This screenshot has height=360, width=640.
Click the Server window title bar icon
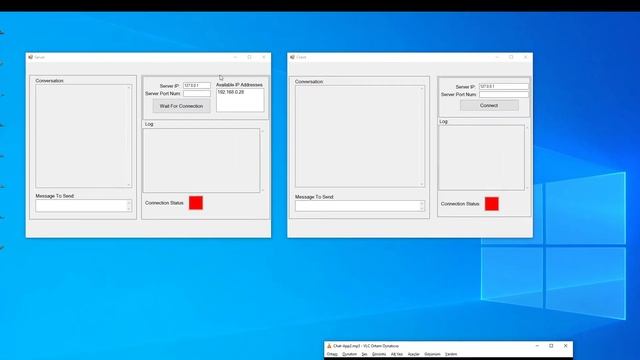coord(31,57)
